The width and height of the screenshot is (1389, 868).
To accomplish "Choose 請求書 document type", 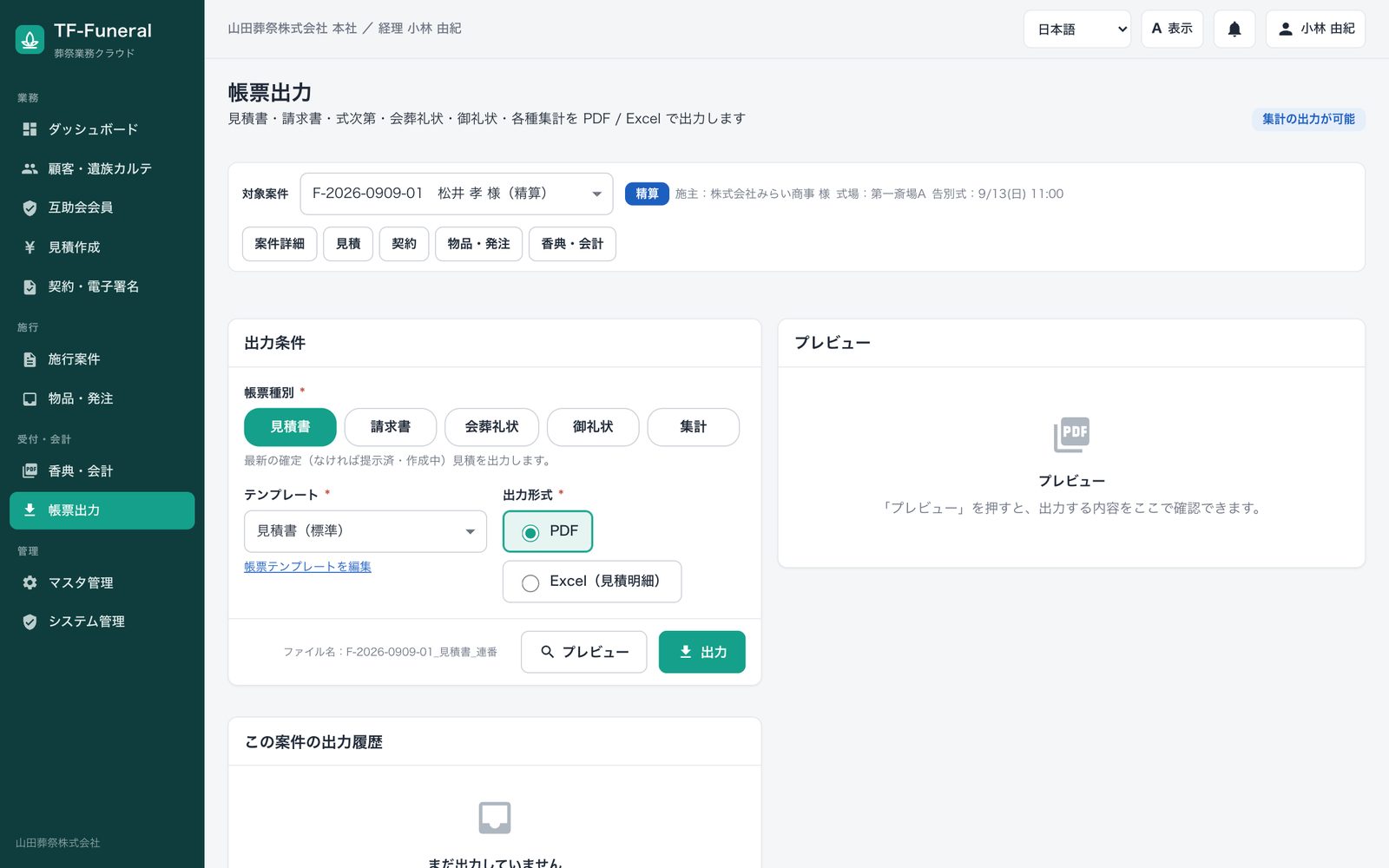I will 391,427.
